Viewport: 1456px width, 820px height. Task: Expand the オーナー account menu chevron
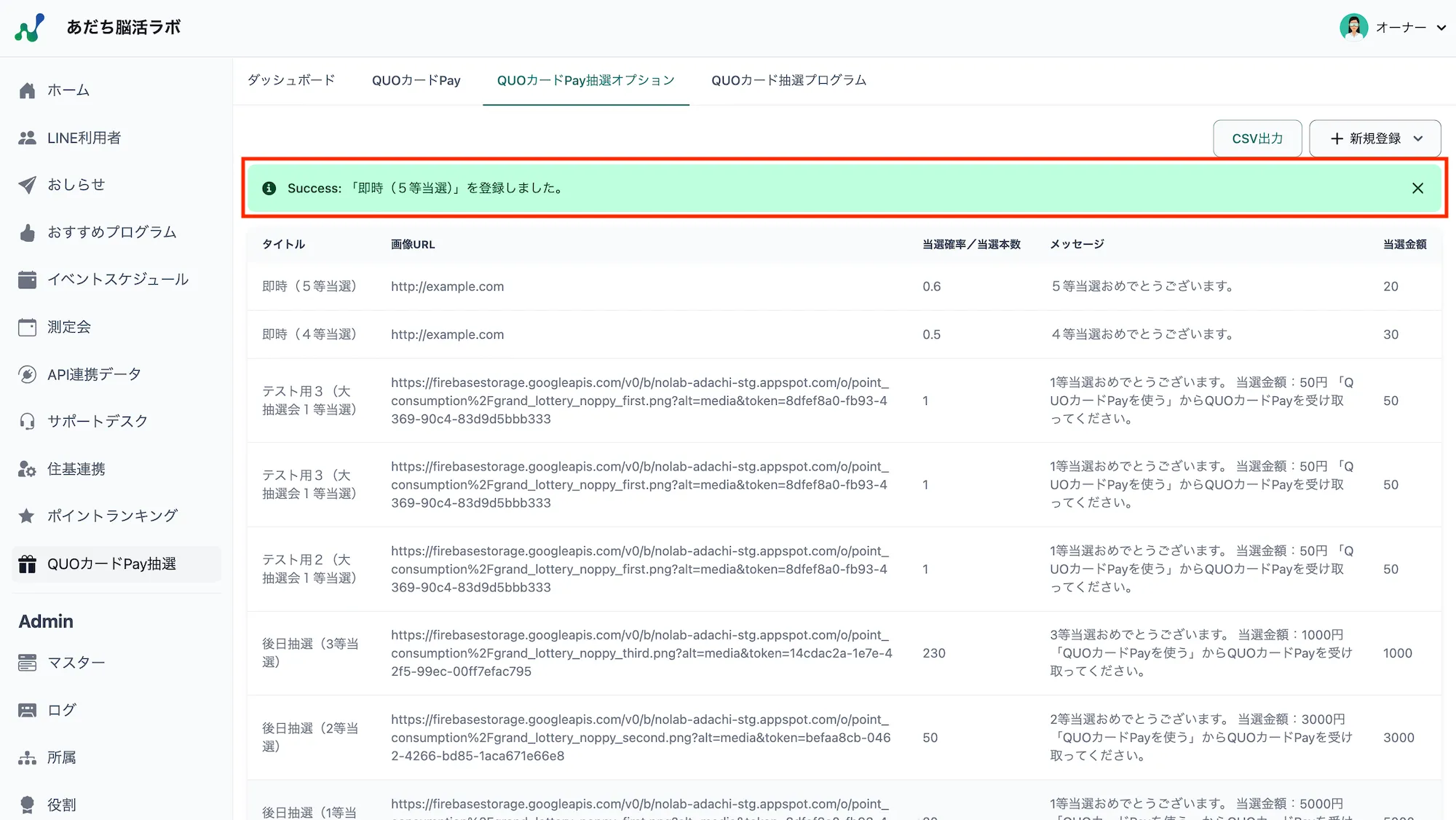click(x=1441, y=28)
